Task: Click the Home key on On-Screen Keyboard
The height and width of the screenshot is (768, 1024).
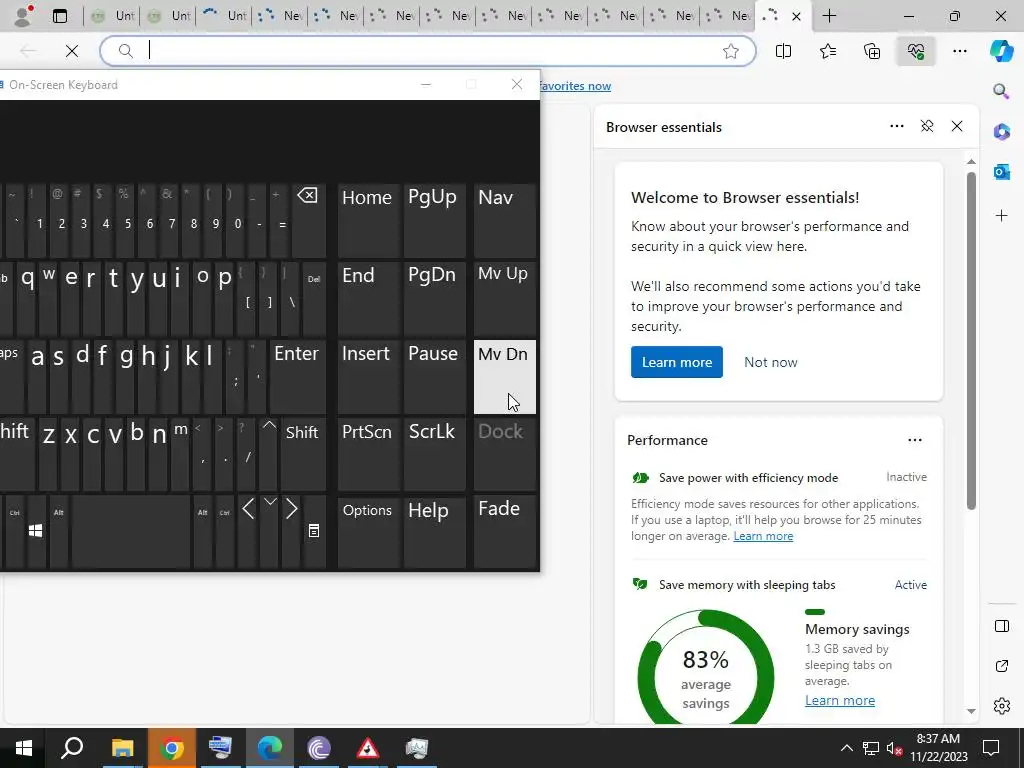Action: tap(368, 221)
